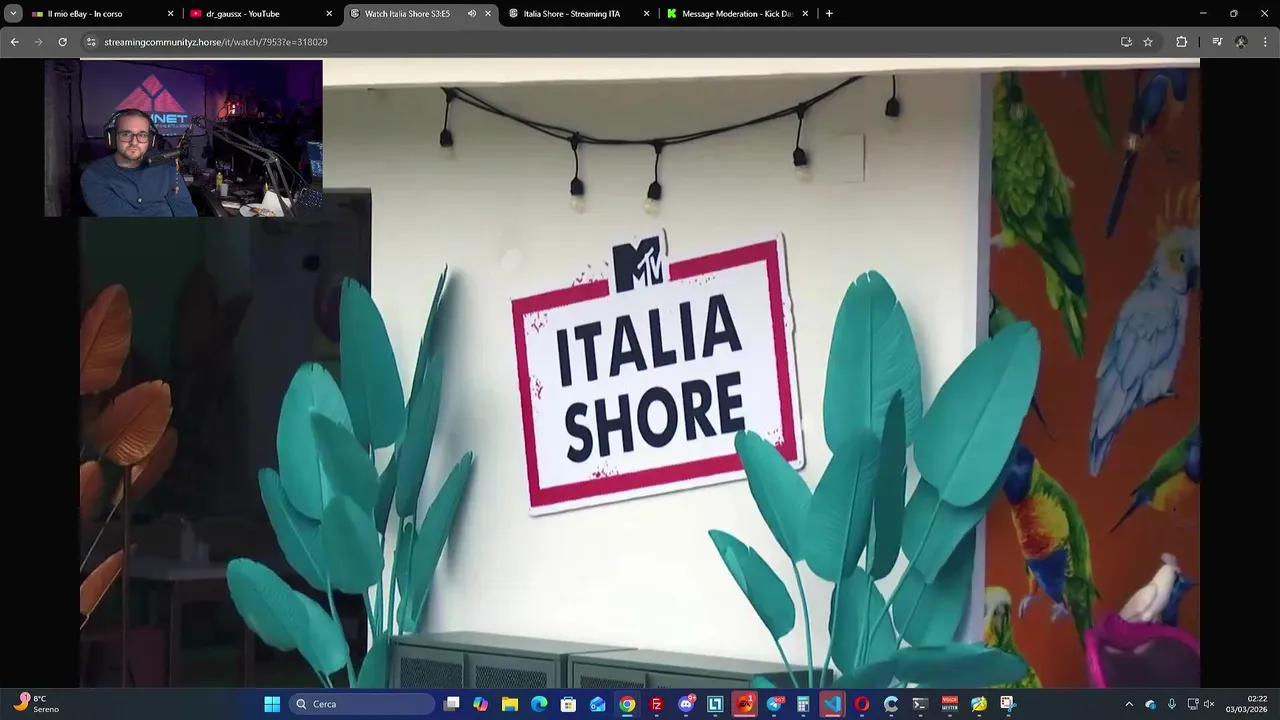Bookmark this page with the star
The width and height of the screenshot is (1280, 720).
1148,42
